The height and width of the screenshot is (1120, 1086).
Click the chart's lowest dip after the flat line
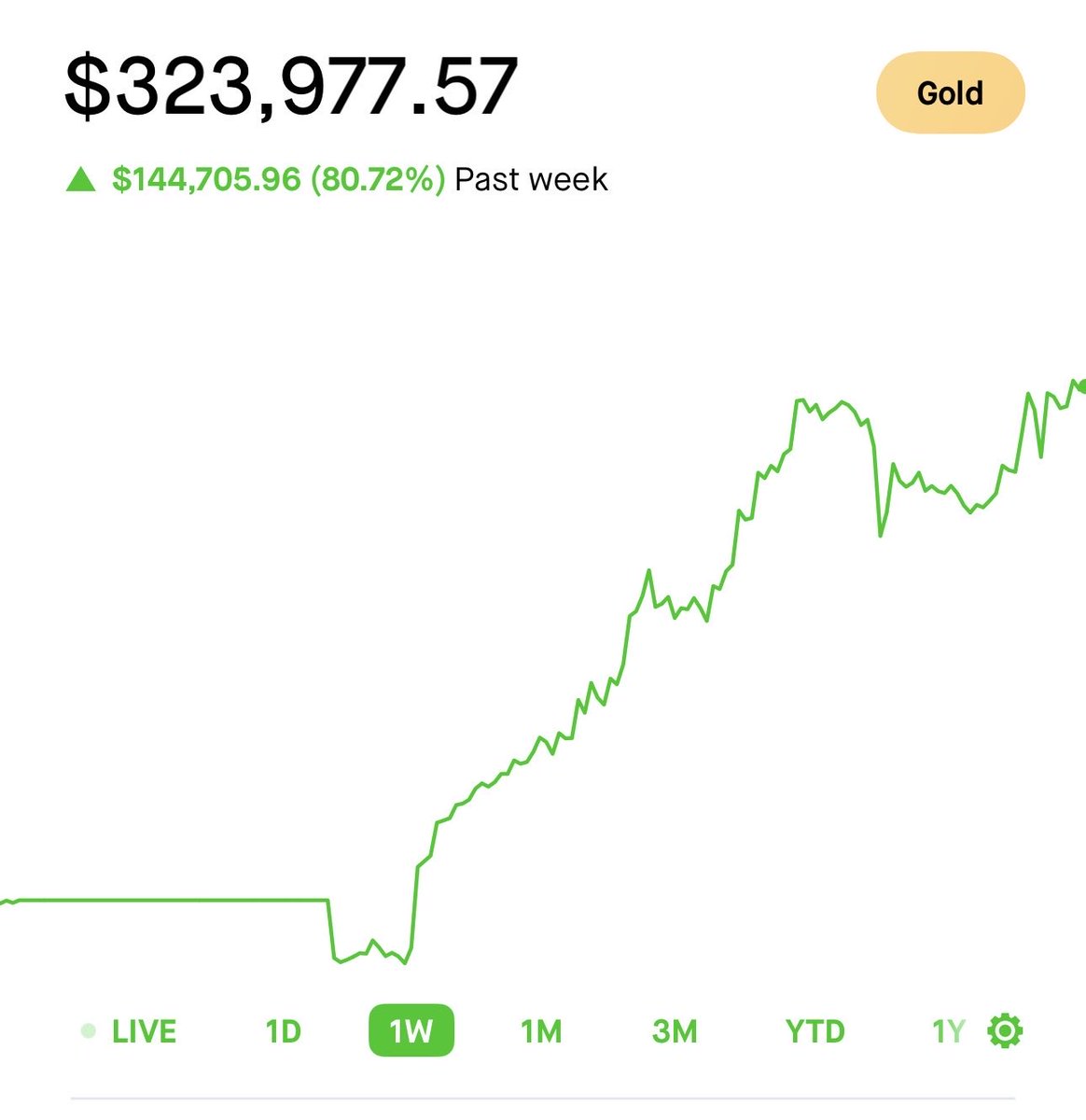pos(404,962)
